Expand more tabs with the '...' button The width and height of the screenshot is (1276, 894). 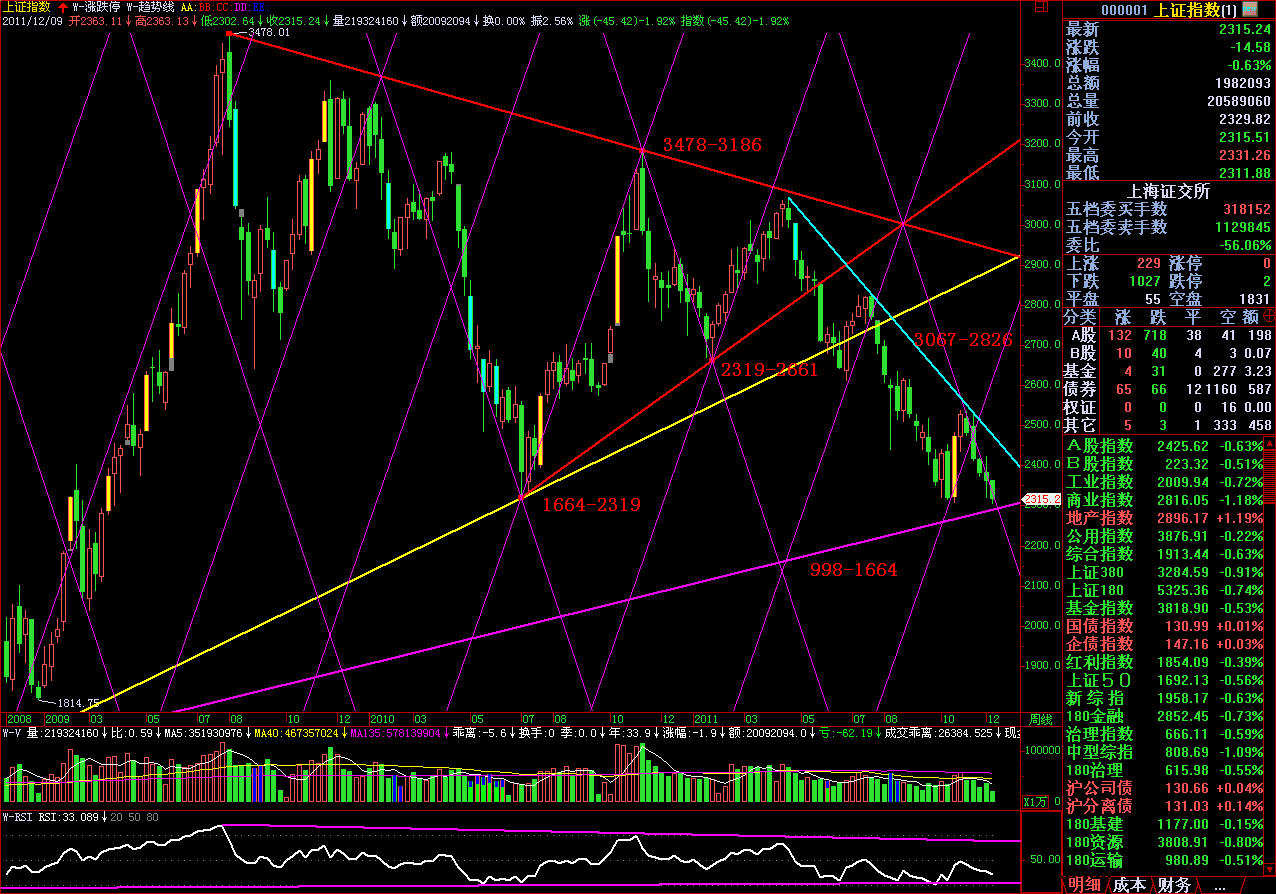click(x=1219, y=885)
